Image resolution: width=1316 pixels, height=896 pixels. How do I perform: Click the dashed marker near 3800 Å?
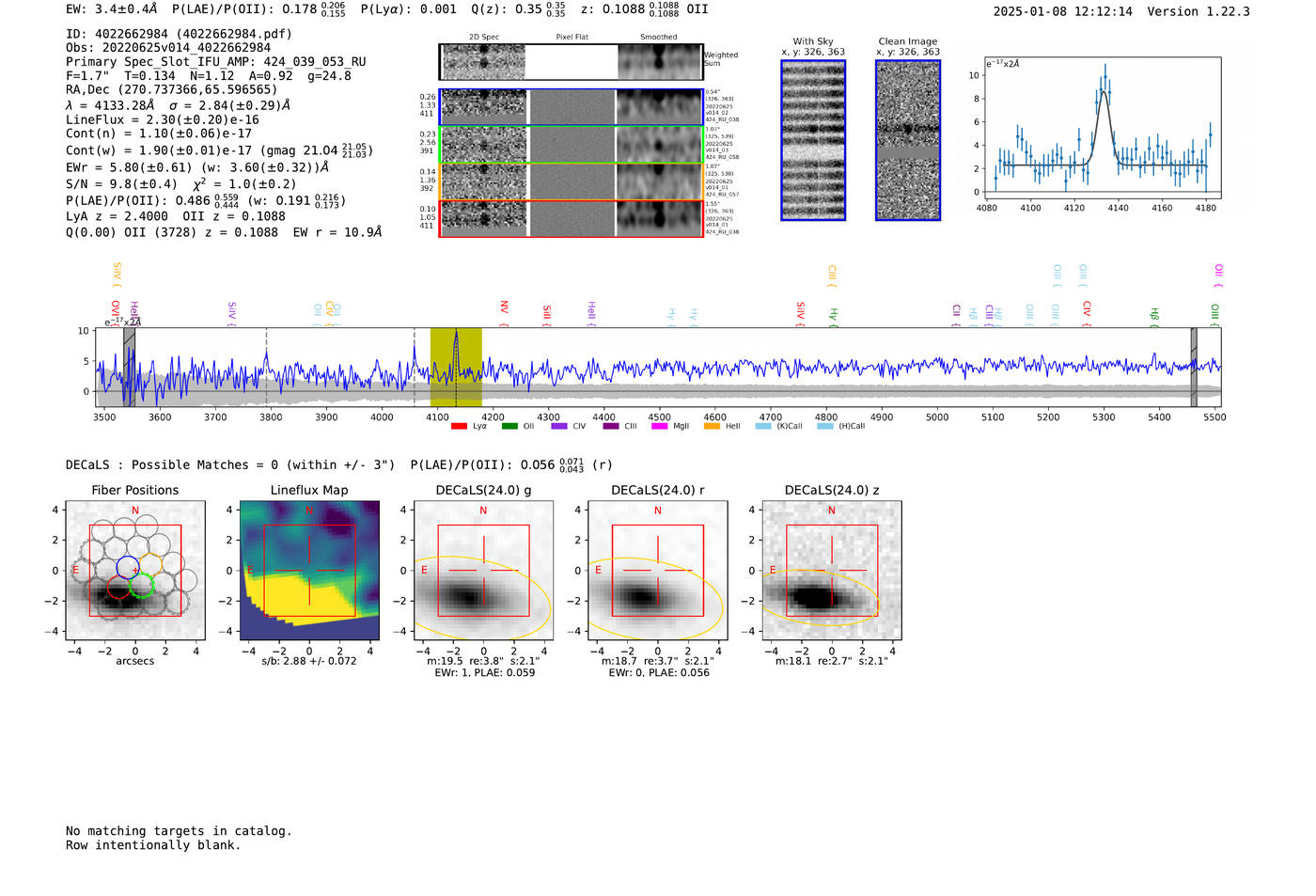(266, 367)
